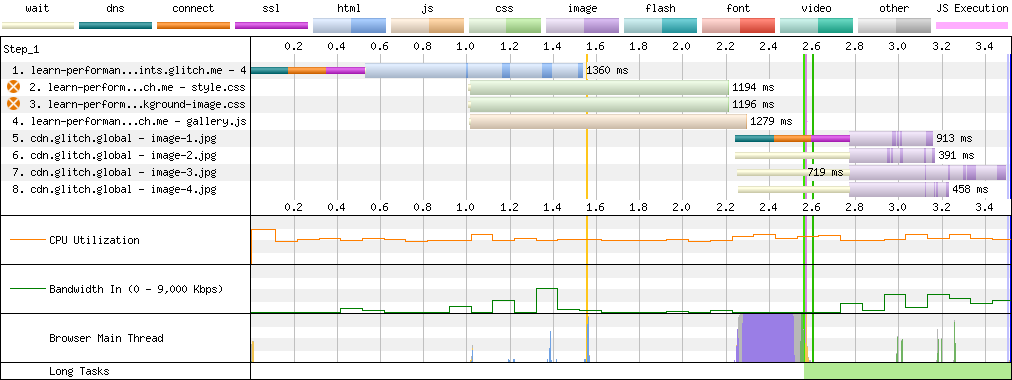Open request 1 learn-performan...ints.glitch.me
Viewport: 1012px width, 380px height.
click(129, 70)
